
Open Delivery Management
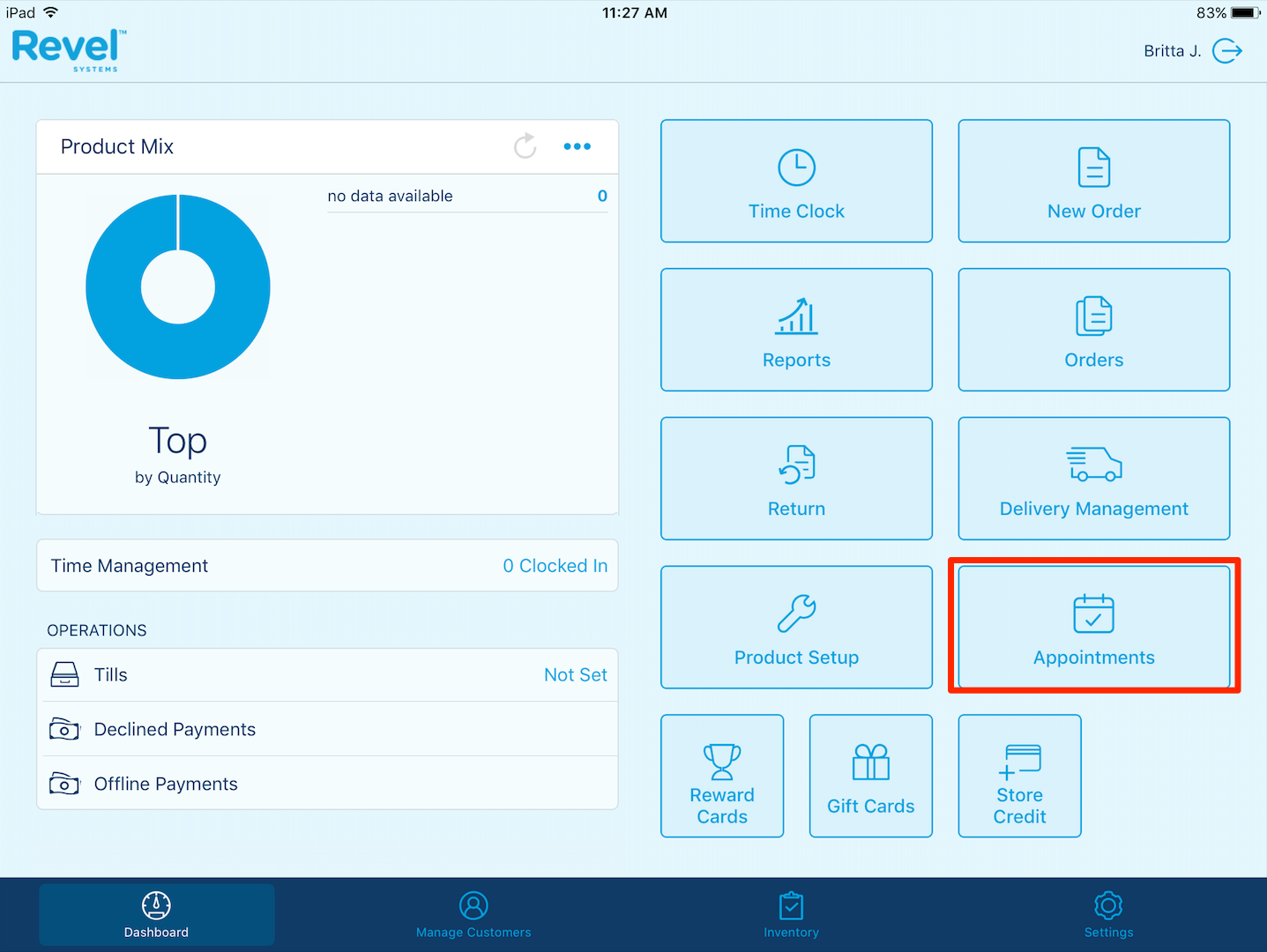[1093, 479]
